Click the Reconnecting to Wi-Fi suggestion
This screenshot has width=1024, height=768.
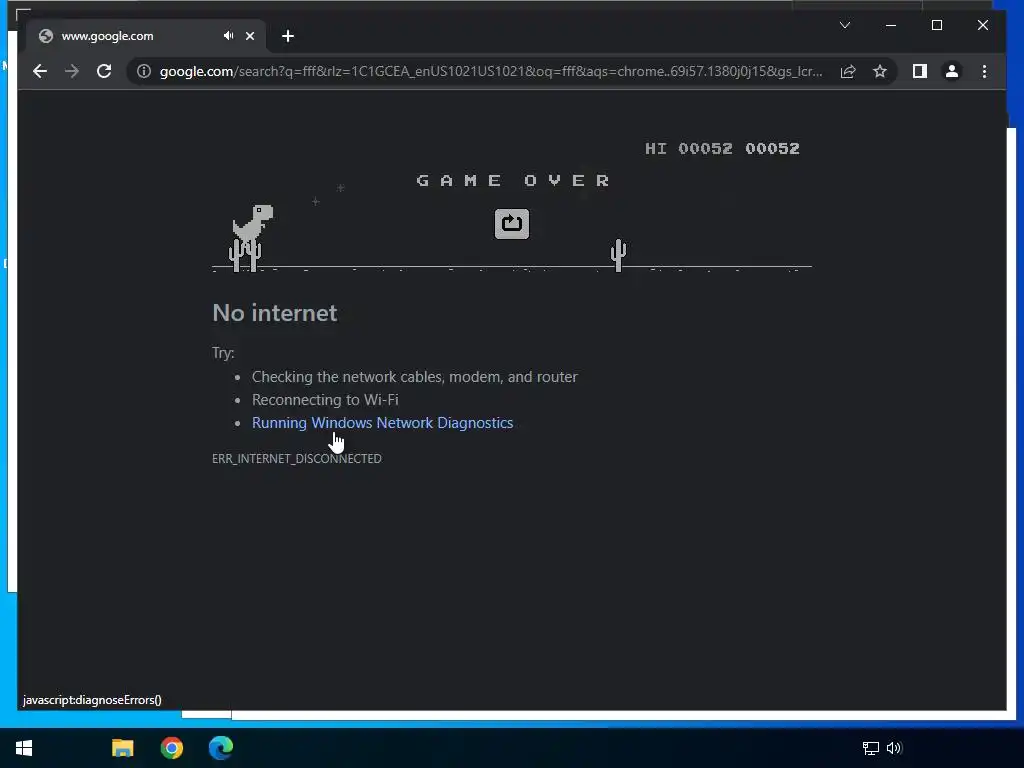point(325,400)
